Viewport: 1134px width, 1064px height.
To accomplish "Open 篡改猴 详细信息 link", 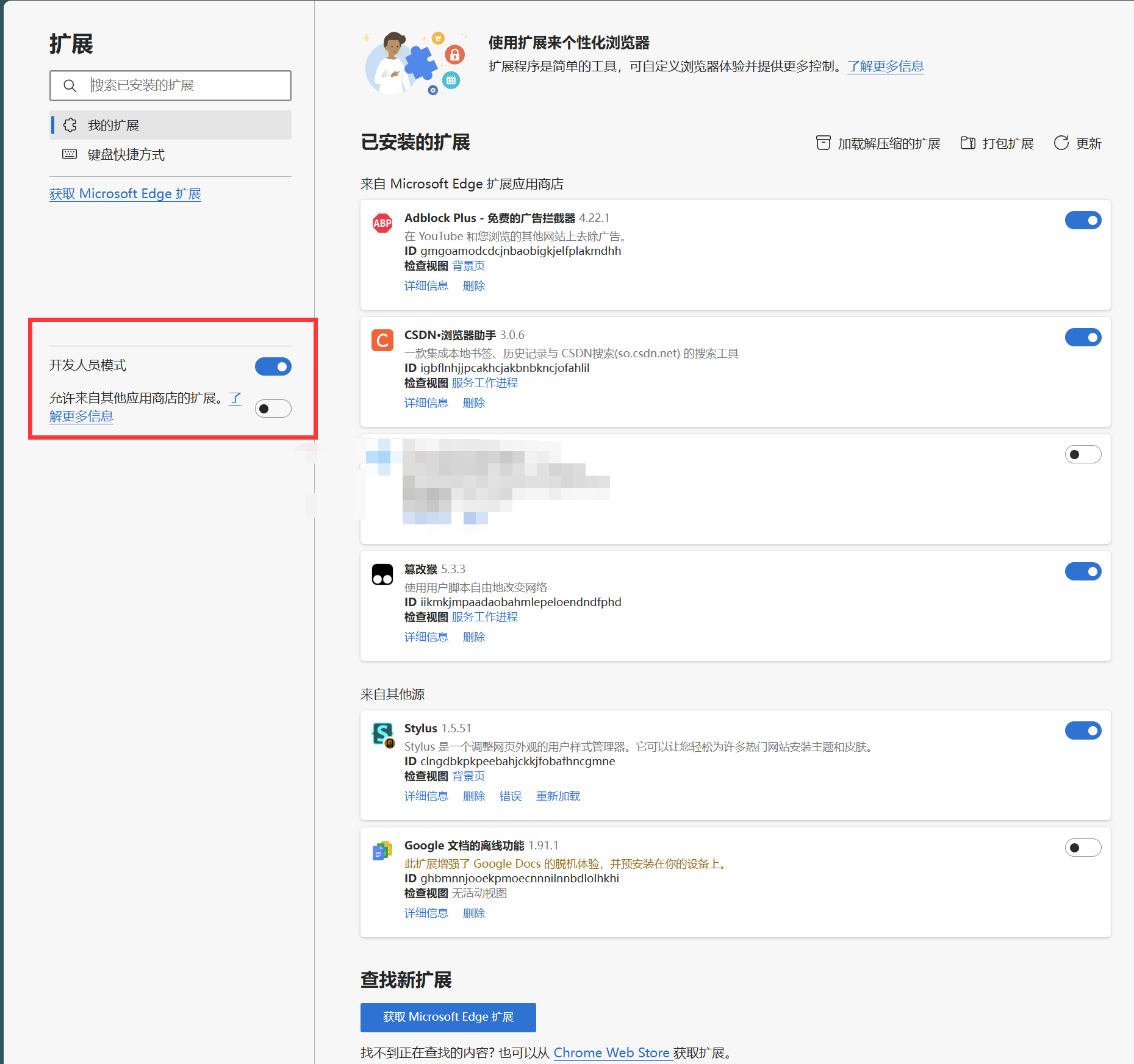I will [426, 637].
